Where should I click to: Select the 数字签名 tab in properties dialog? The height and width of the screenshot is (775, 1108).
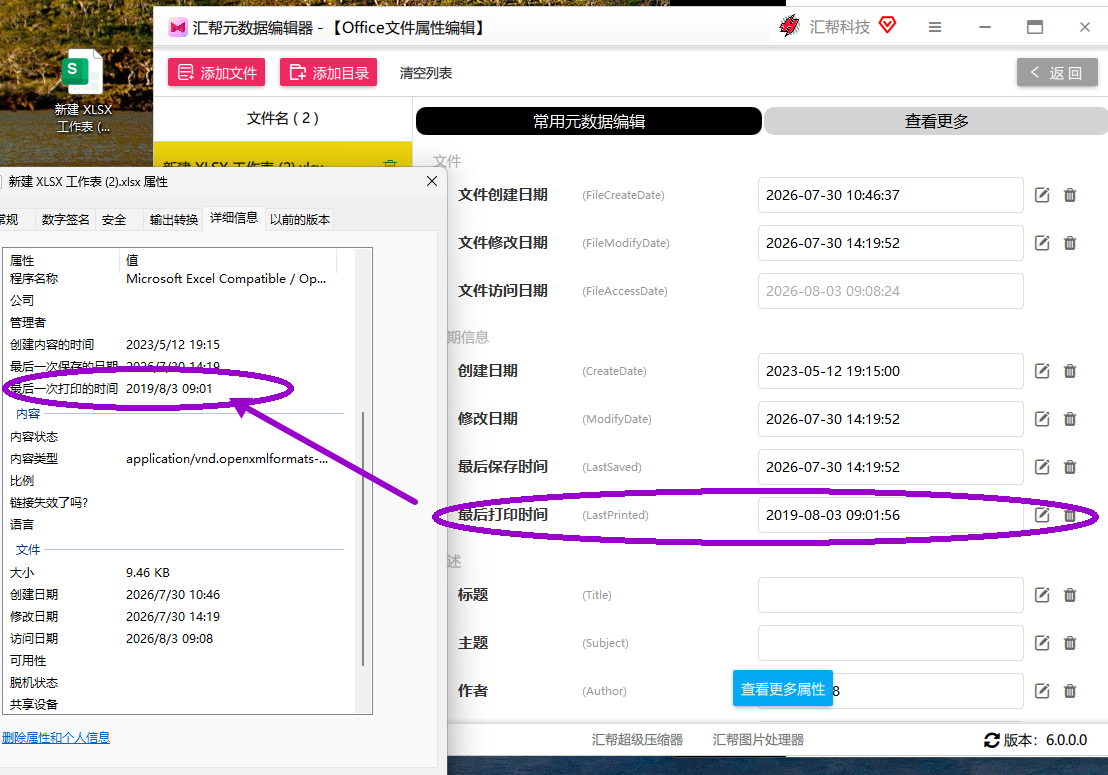coord(66,220)
